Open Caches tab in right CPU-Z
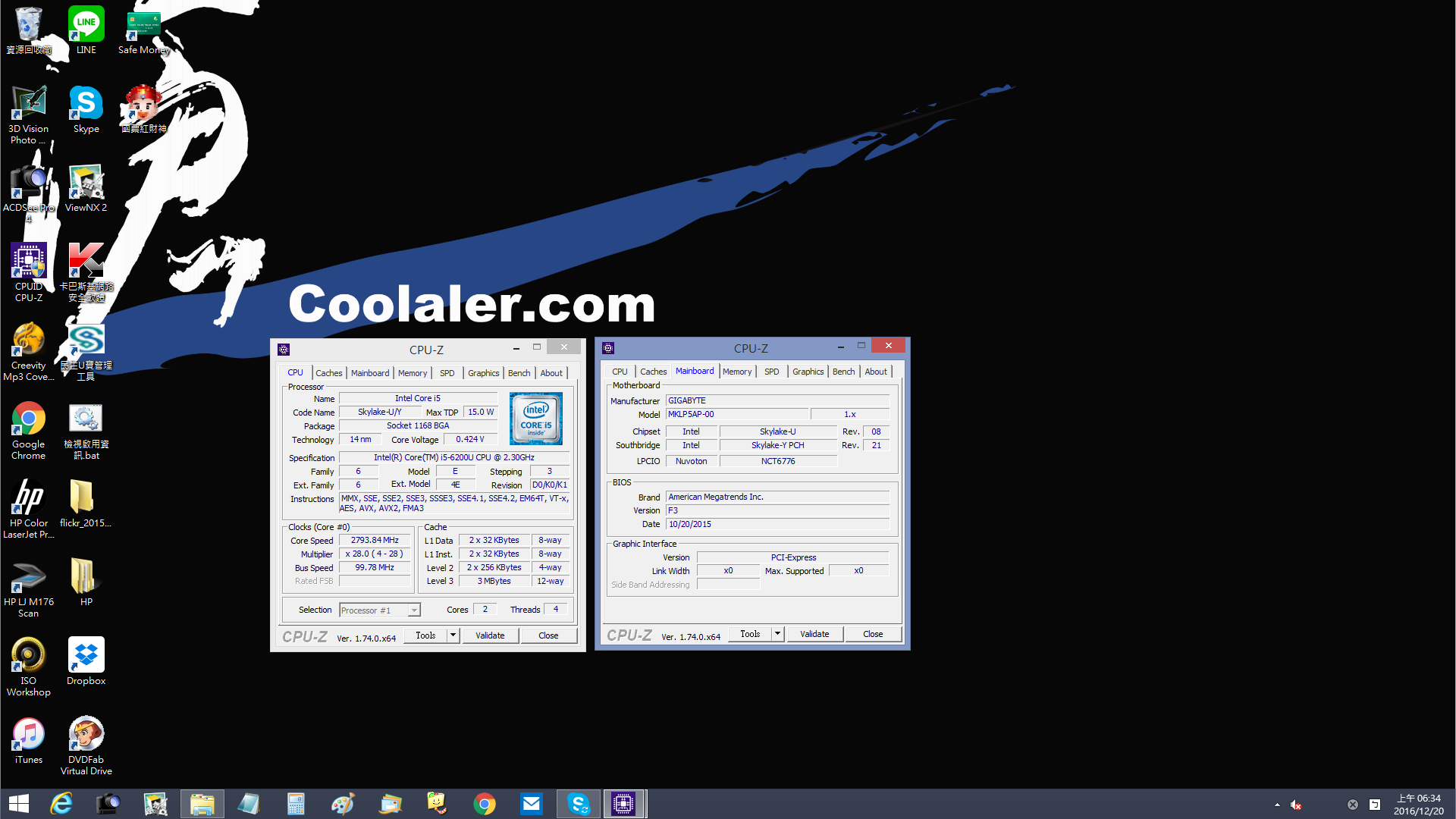The image size is (1456, 819). click(x=654, y=372)
